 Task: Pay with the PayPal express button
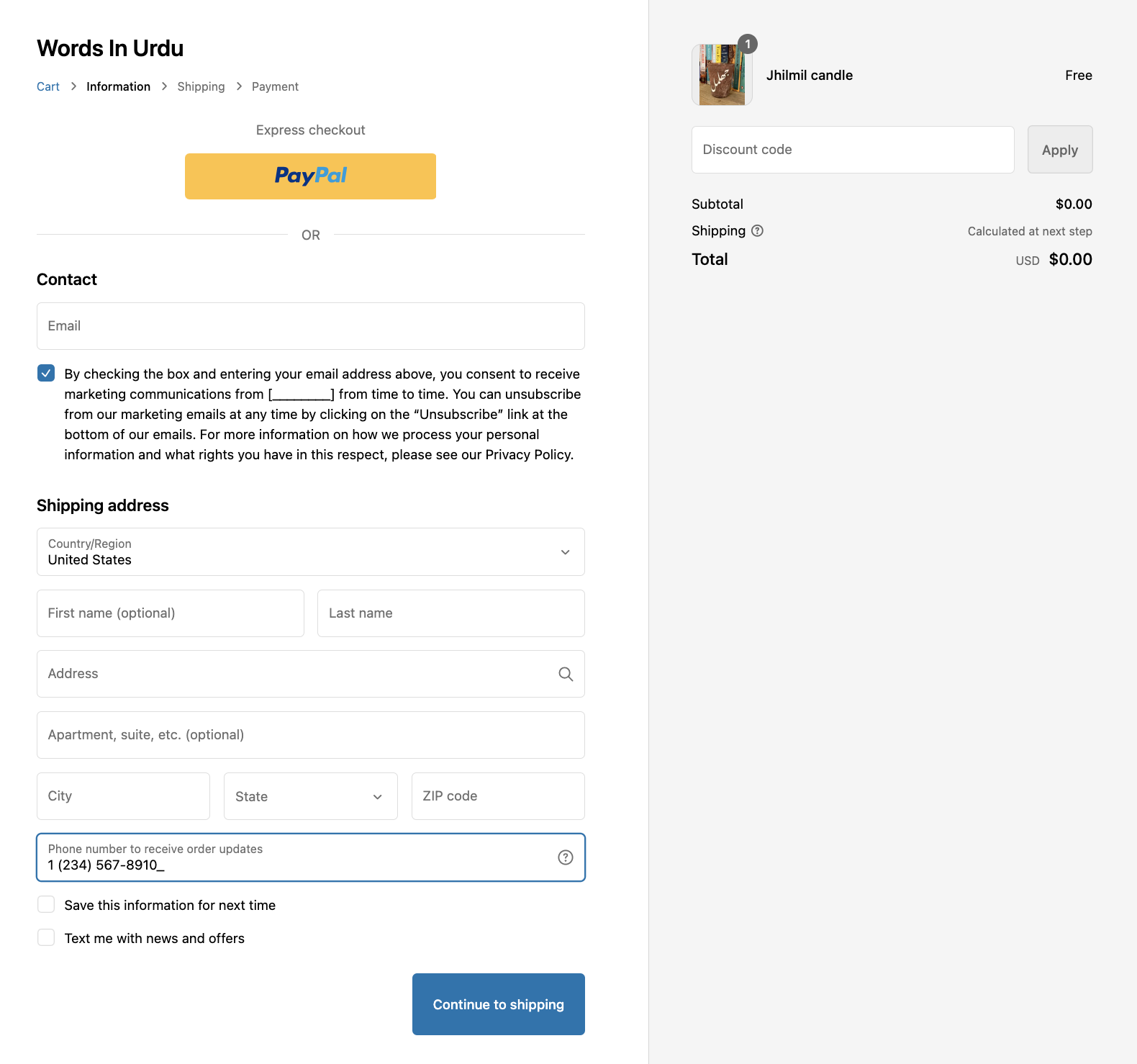pos(310,176)
